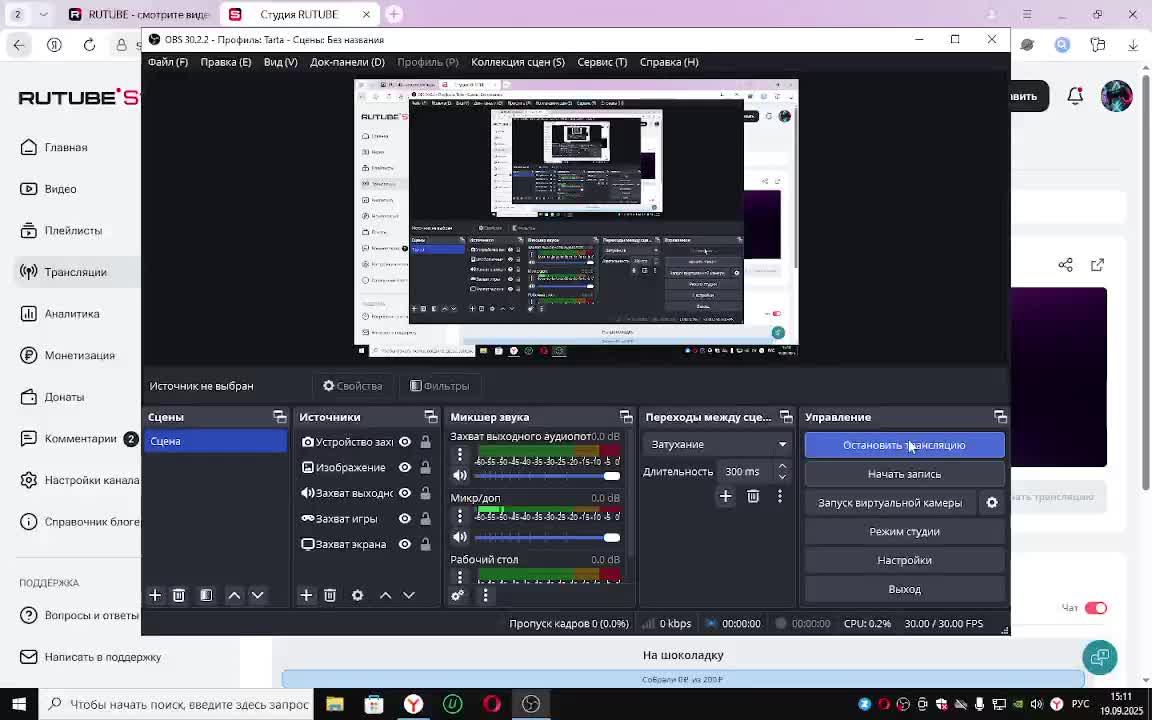The image size is (1152, 720).
Task: Adjust Микр/доп volume slider
Action: (x=547, y=538)
